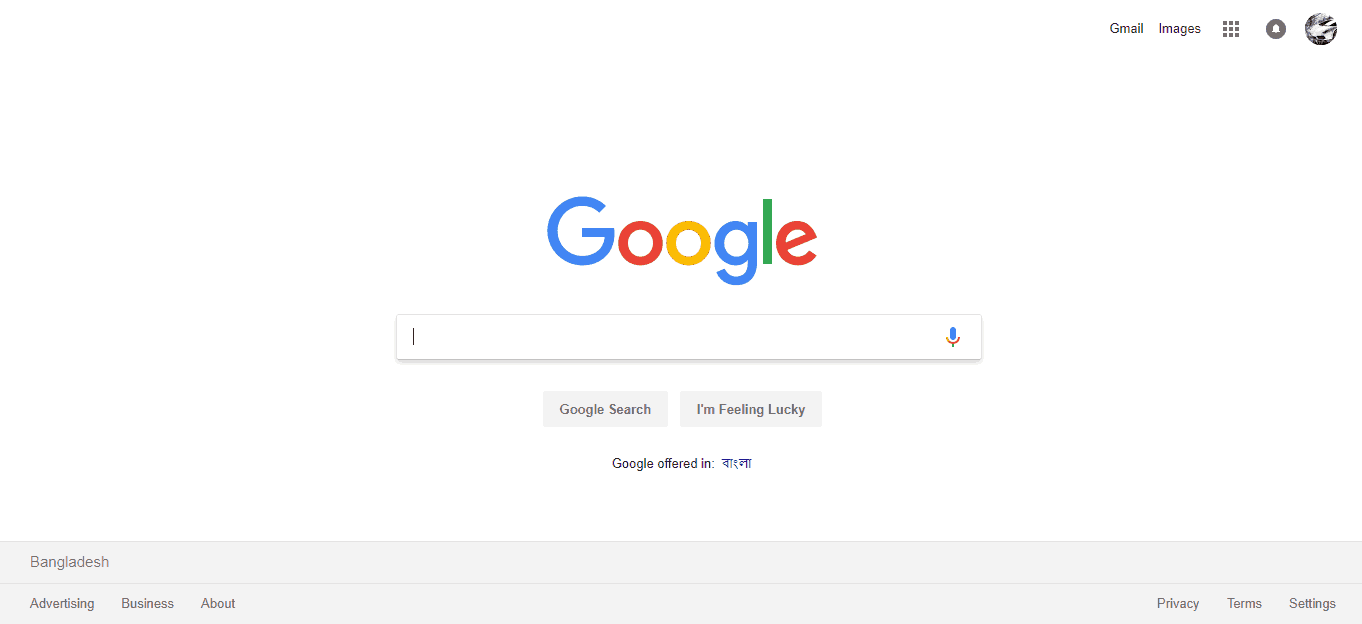Image resolution: width=1362 pixels, height=624 pixels.
Task: Click the Google Search button
Action: [605, 409]
